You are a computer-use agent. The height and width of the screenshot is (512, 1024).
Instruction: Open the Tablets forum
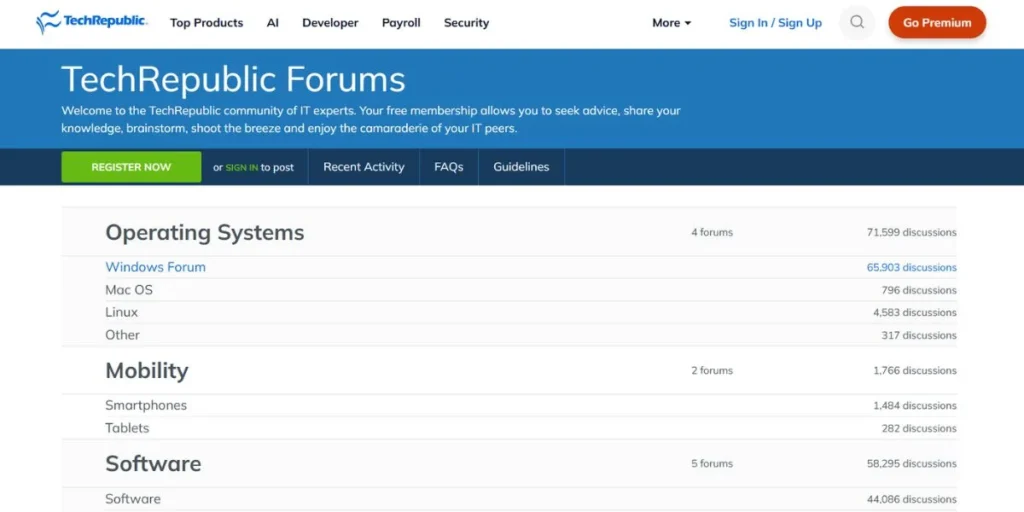coord(127,428)
